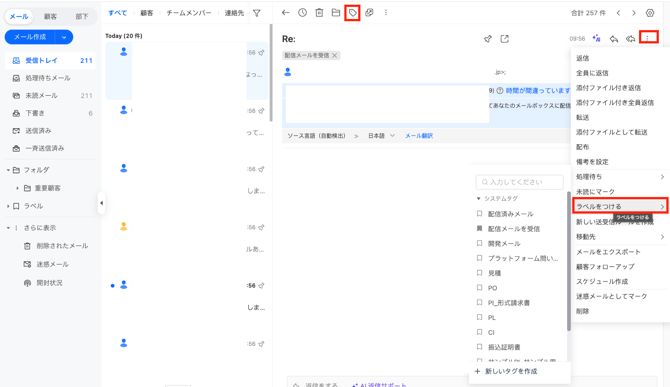Remove the 配信メールを受信 tag chip

[335, 56]
